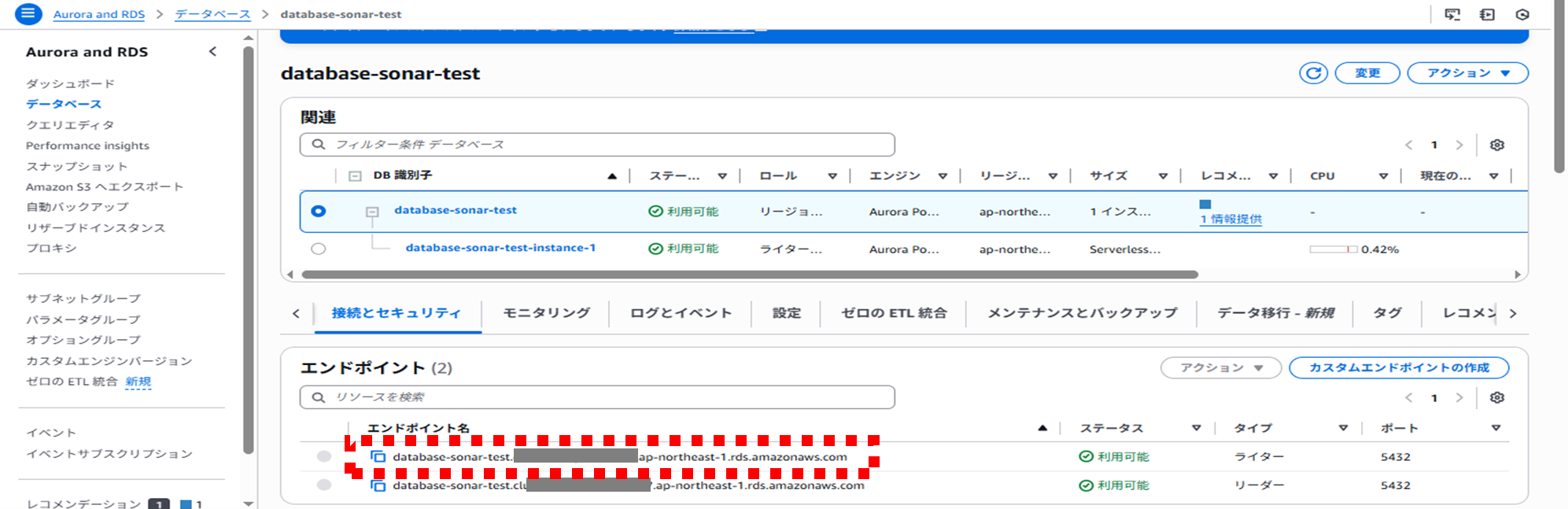Screen dimensions: 1568x509
Task: Open ダッシュボード in sidebar
Action: click(70, 83)
